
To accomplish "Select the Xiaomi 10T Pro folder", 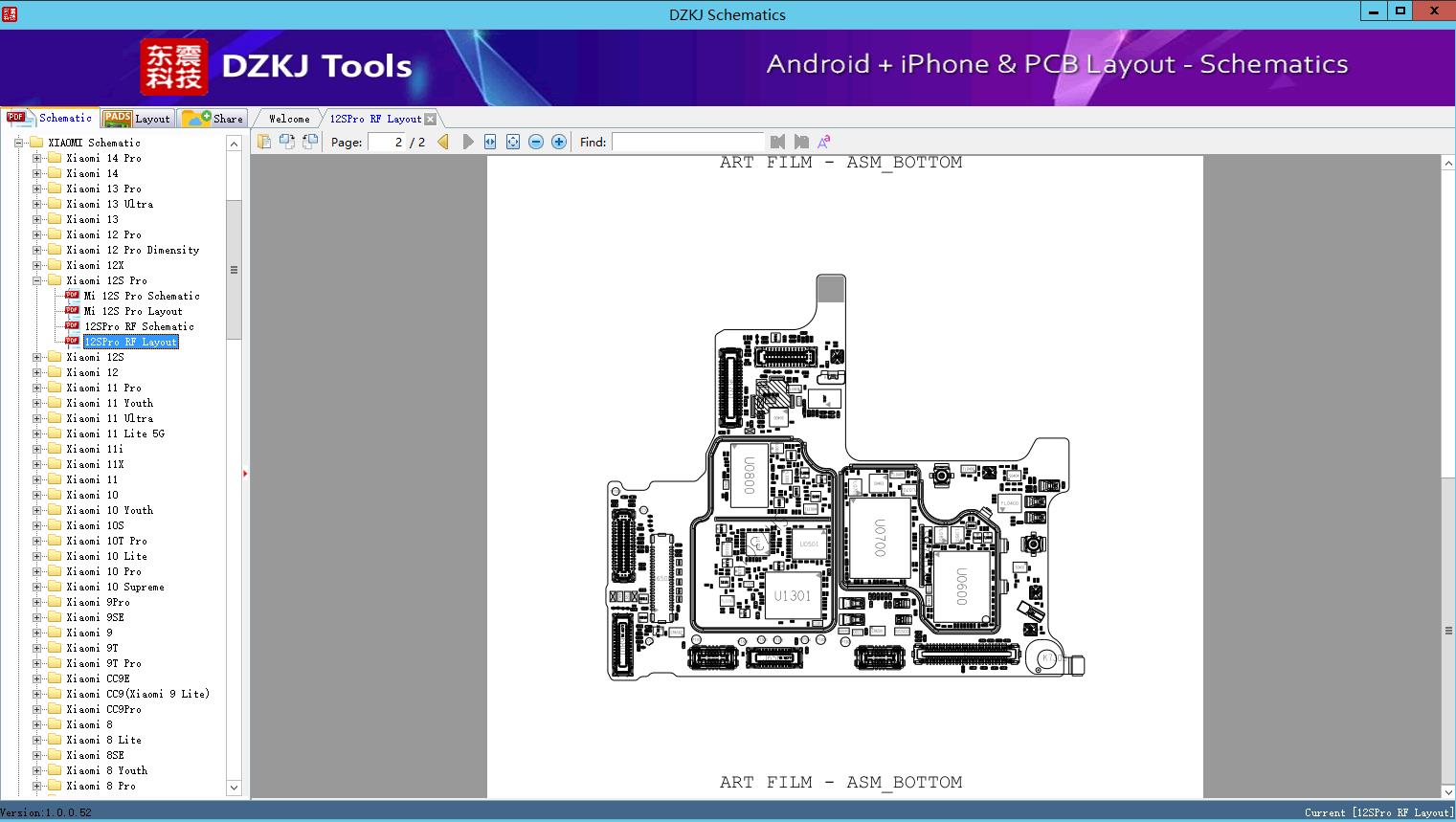I will (x=106, y=541).
